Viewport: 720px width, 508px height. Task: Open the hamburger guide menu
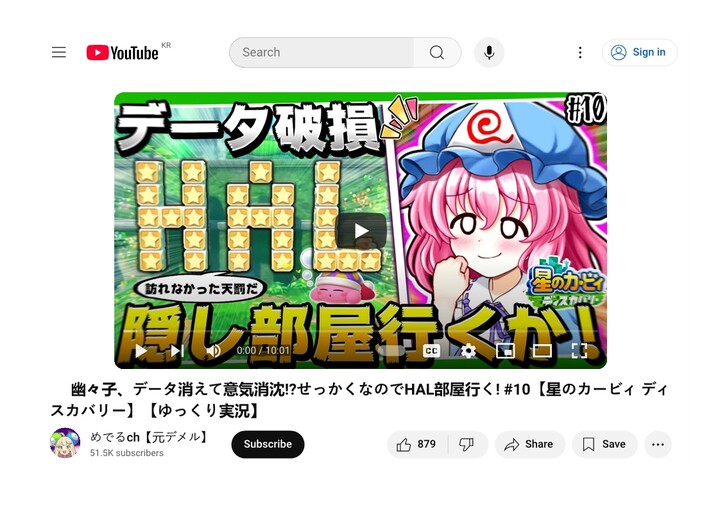coord(59,52)
